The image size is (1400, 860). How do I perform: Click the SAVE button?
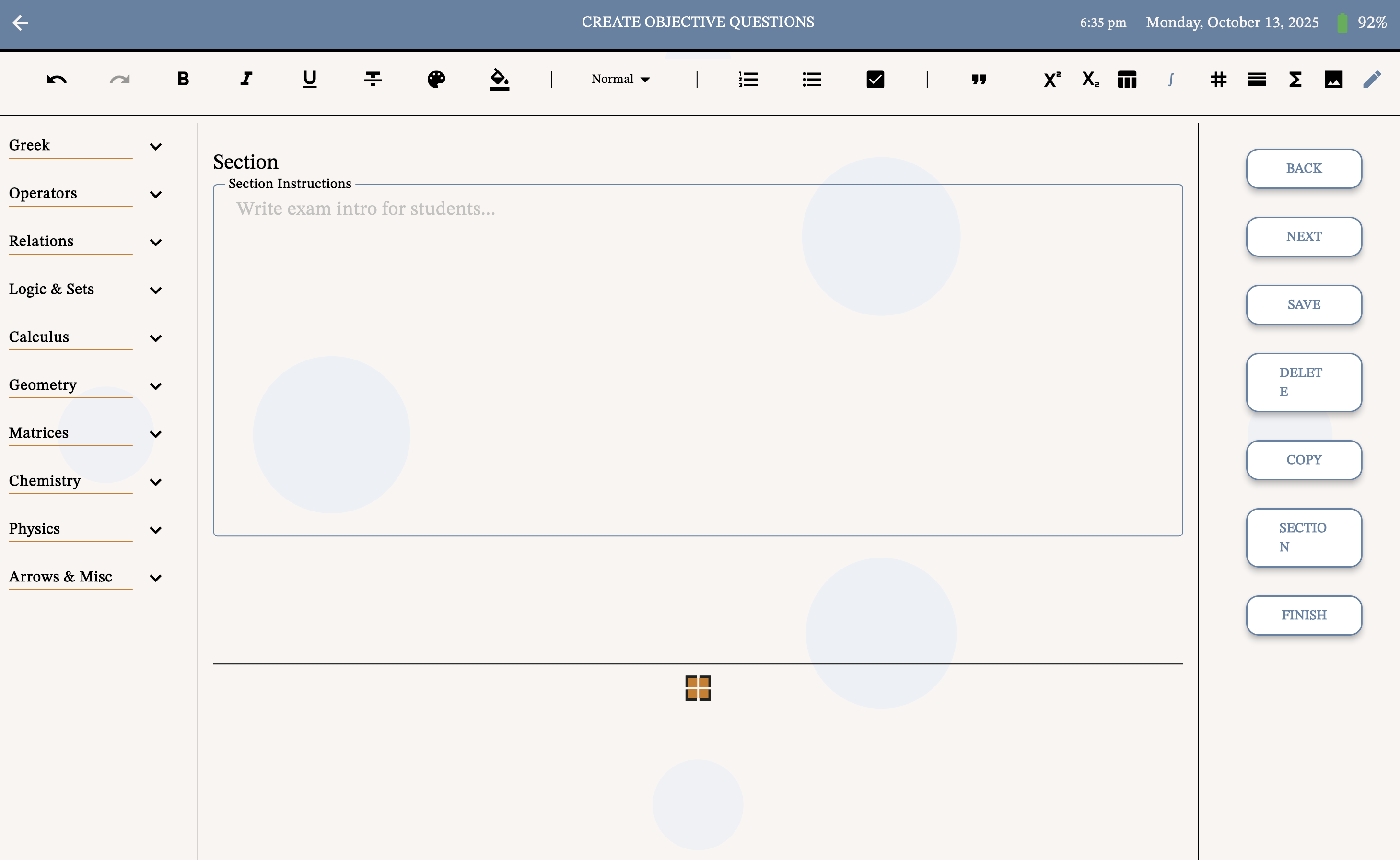1303,305
